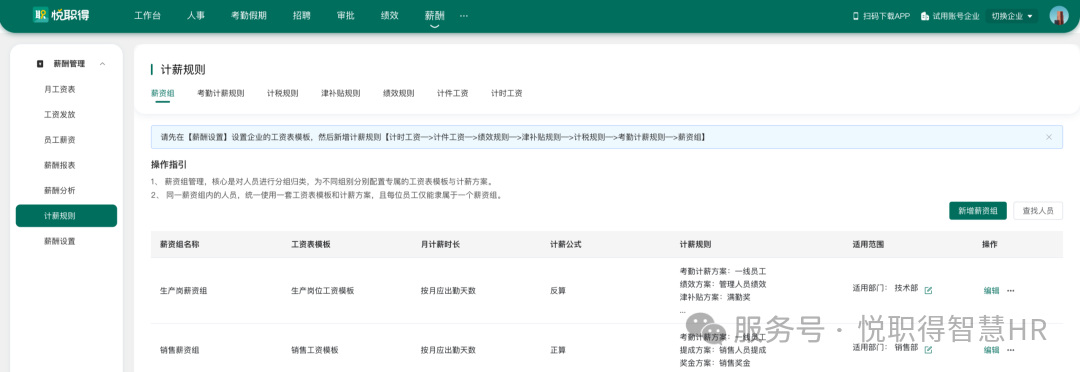Open the 人事 top menu
Image resolution: width=1080 pixels, height=372 pixels.
(x=196, y=15)
